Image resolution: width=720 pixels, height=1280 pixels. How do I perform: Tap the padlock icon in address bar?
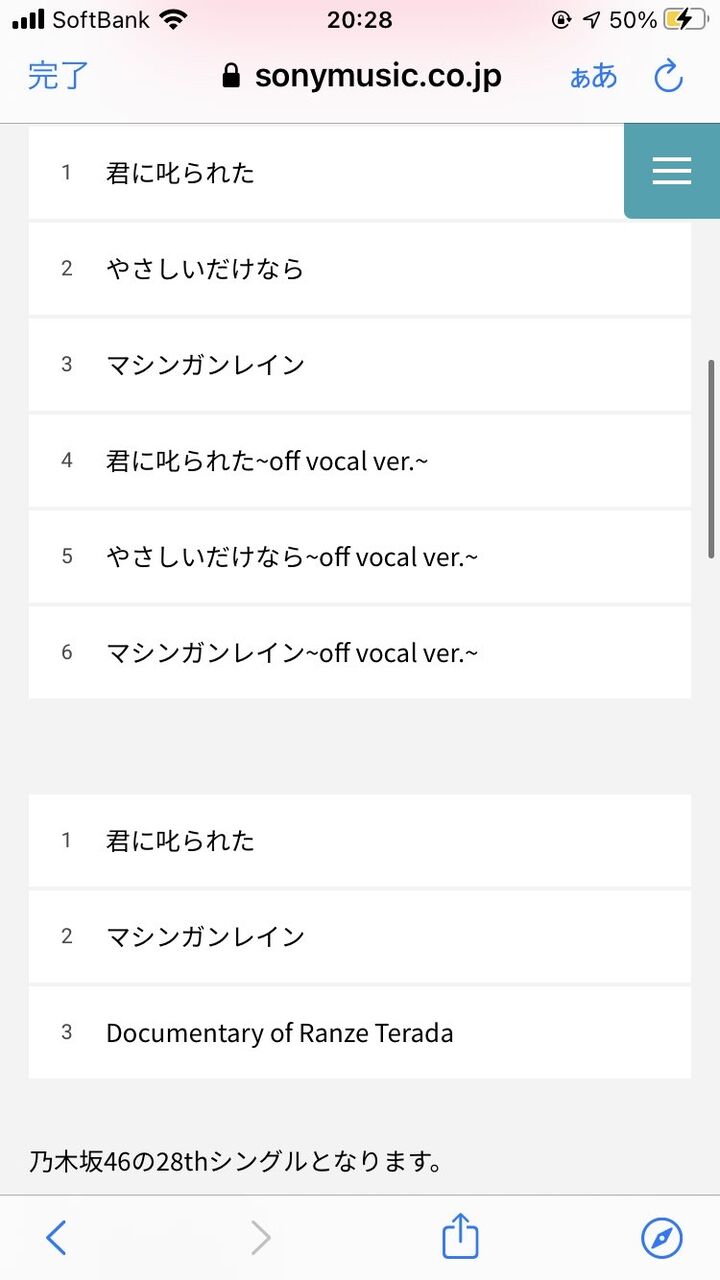[x=231, y=76]
